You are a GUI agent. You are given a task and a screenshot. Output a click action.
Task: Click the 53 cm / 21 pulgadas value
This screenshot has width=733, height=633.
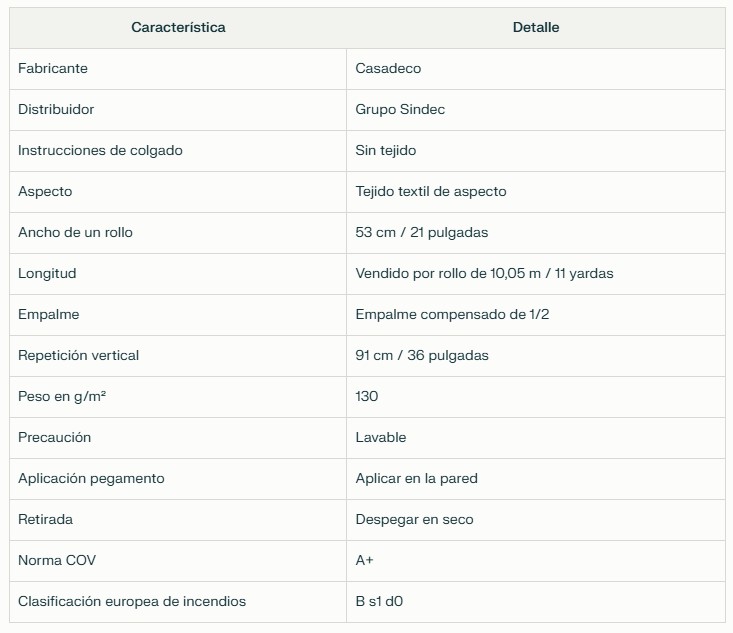tap(422, 233)
